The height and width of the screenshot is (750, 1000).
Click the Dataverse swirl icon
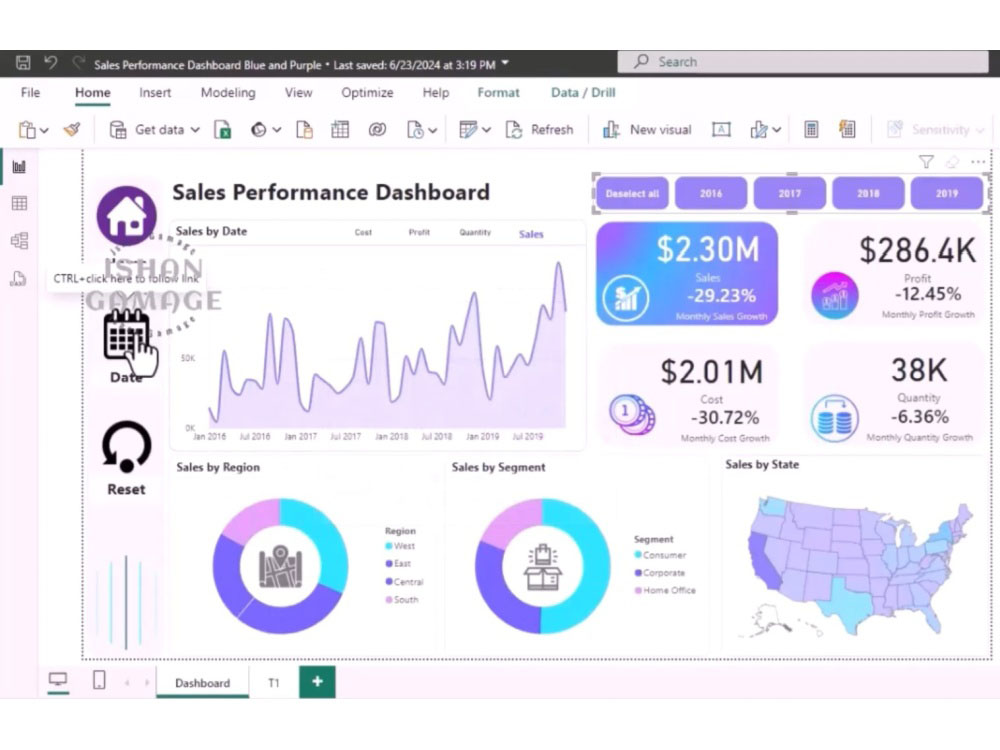click(x=377, y=129)
